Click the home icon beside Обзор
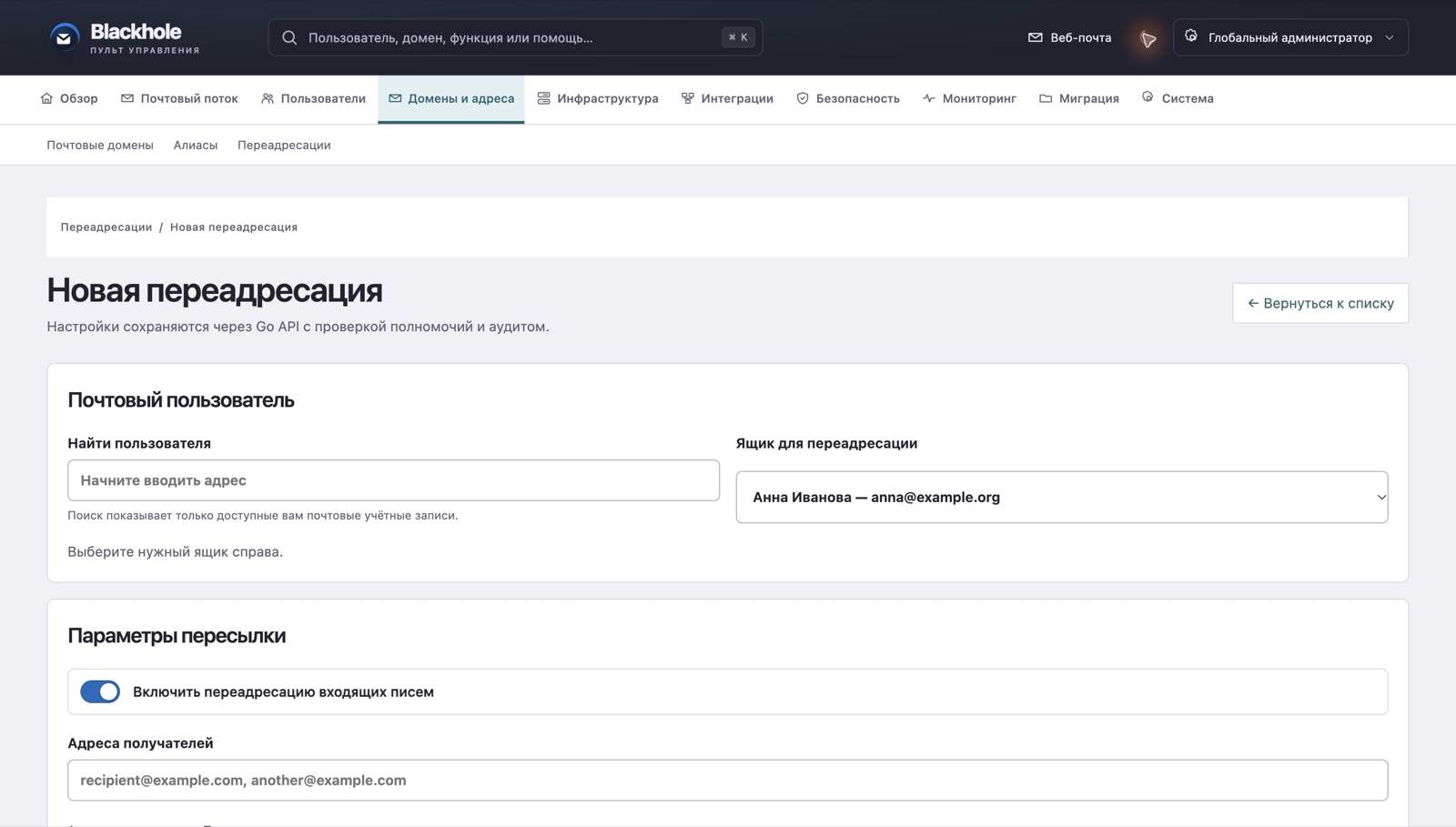Screen dimensions: 1456x827 coord(46,98)
